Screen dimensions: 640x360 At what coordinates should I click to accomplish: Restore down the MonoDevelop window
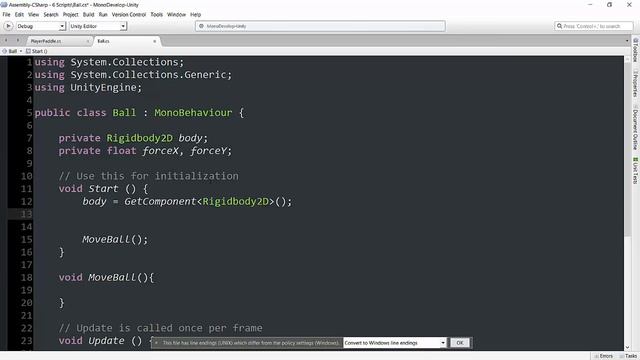click(x=609, y=5)
